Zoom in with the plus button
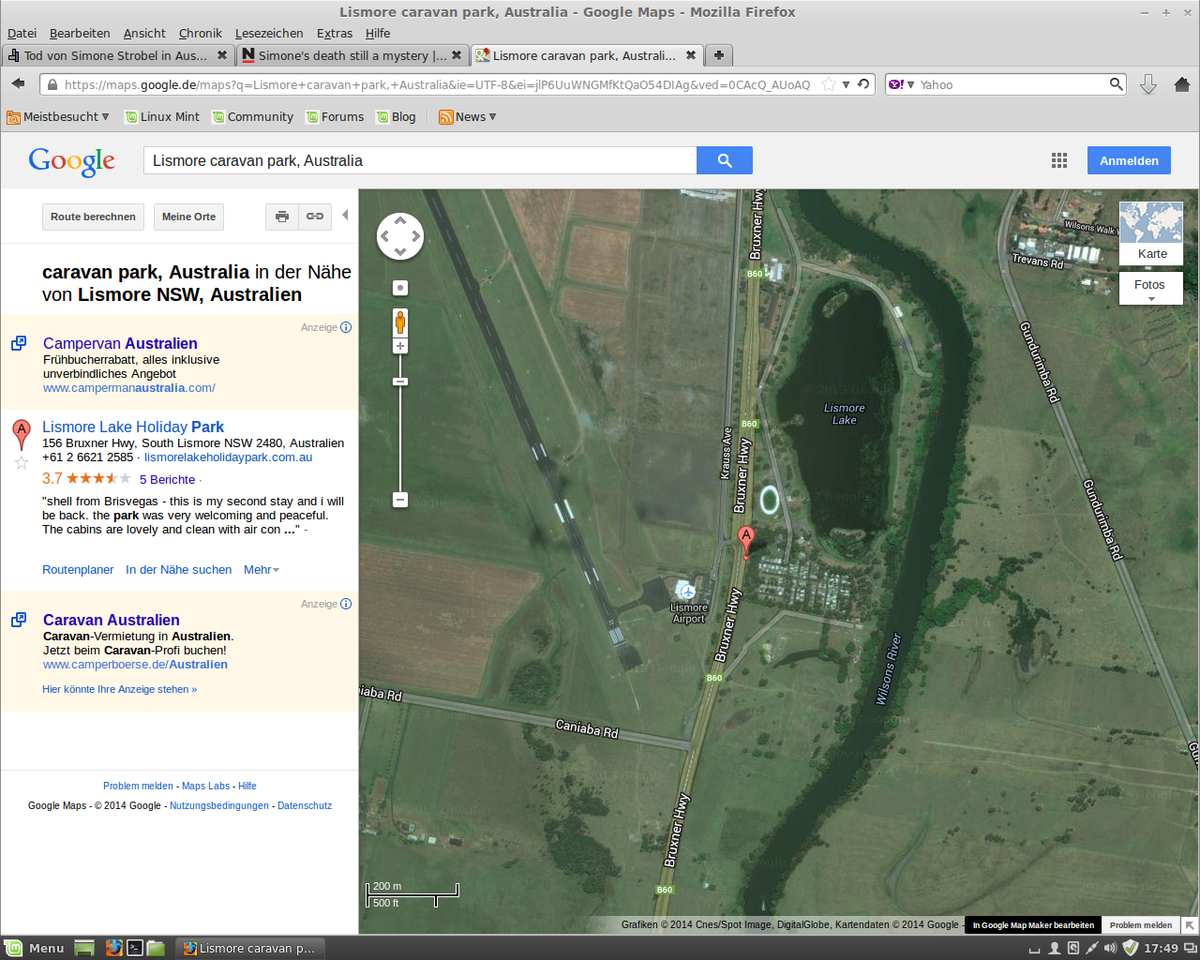Viewport: 1200px width, 960px height. (x=400, y=346)
